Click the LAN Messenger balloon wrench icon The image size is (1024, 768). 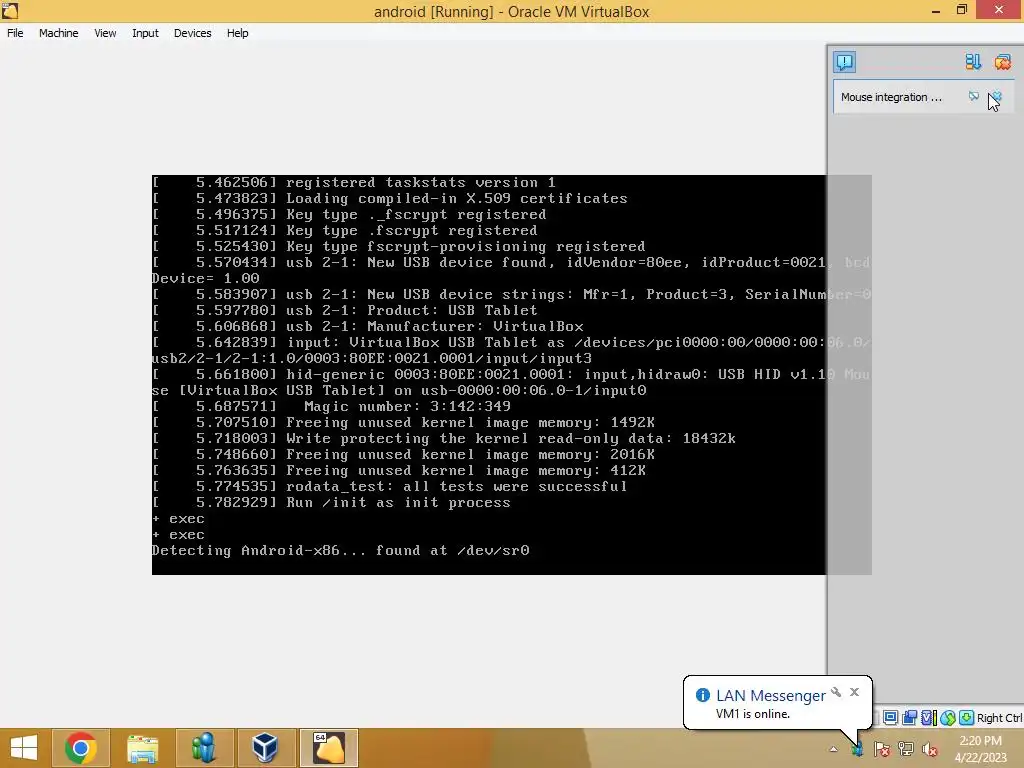click(836, 692)
